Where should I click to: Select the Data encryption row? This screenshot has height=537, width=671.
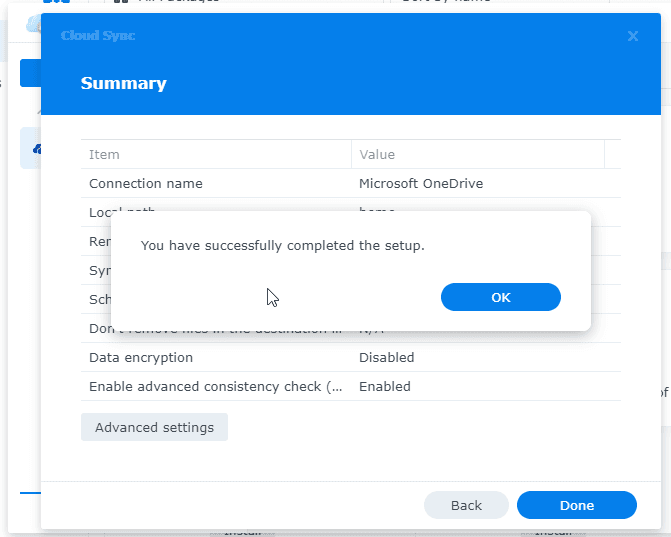(x=141, y=357)
